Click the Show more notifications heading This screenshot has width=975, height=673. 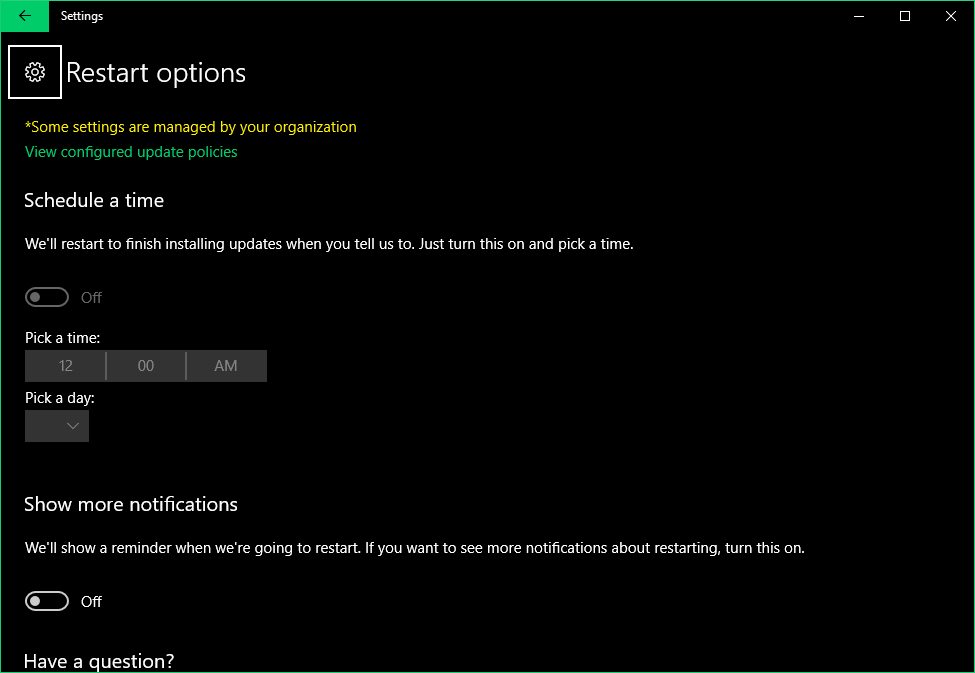point(130,504)
